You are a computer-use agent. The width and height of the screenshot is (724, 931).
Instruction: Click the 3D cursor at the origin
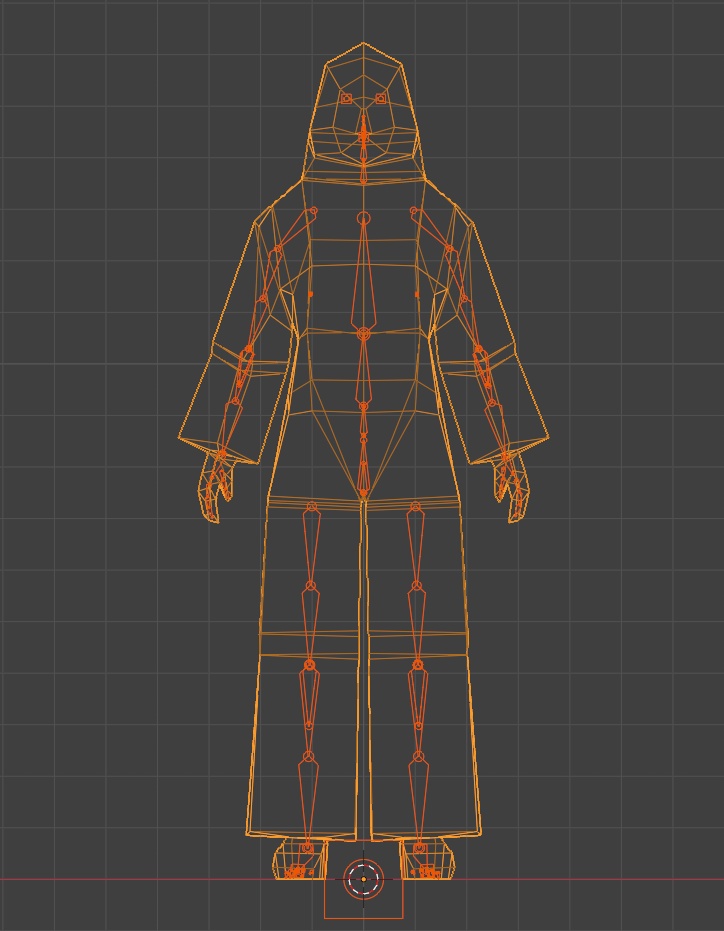[x=363, y=879]
